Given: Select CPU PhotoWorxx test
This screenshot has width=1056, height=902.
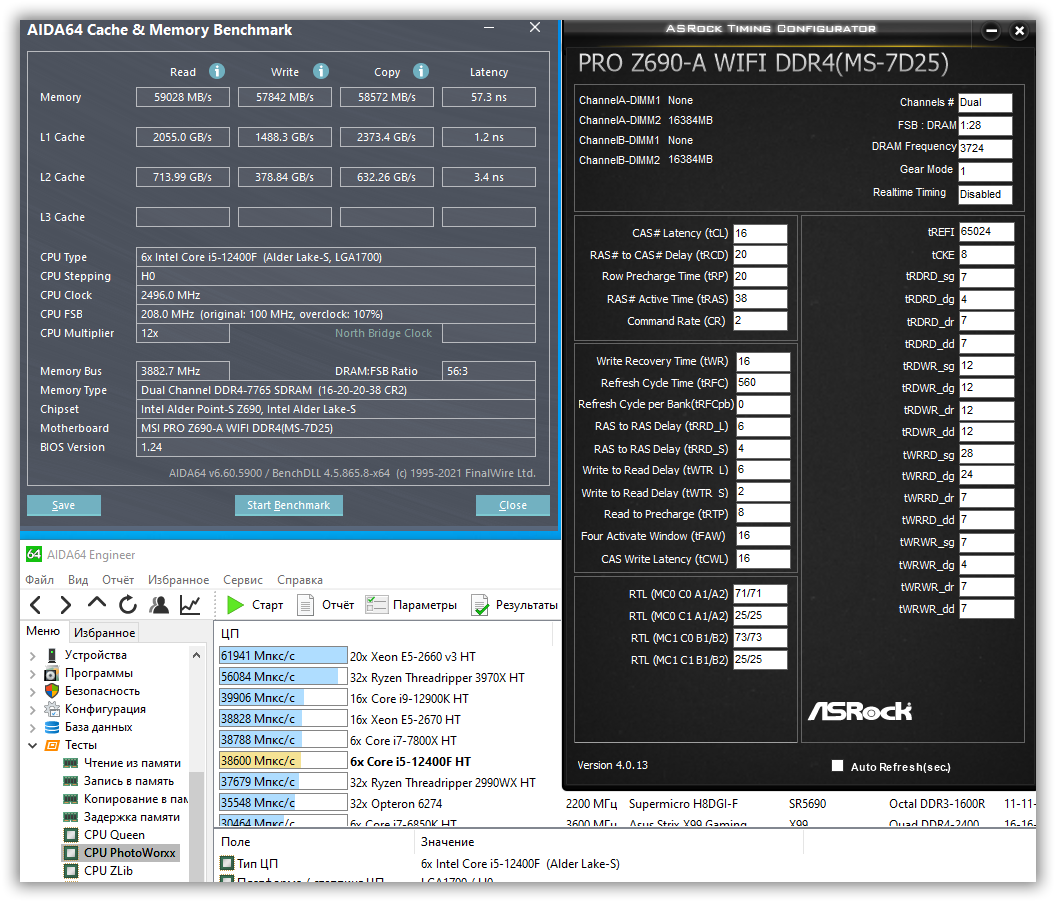Looking at the screenshot, I should point(129,853).
